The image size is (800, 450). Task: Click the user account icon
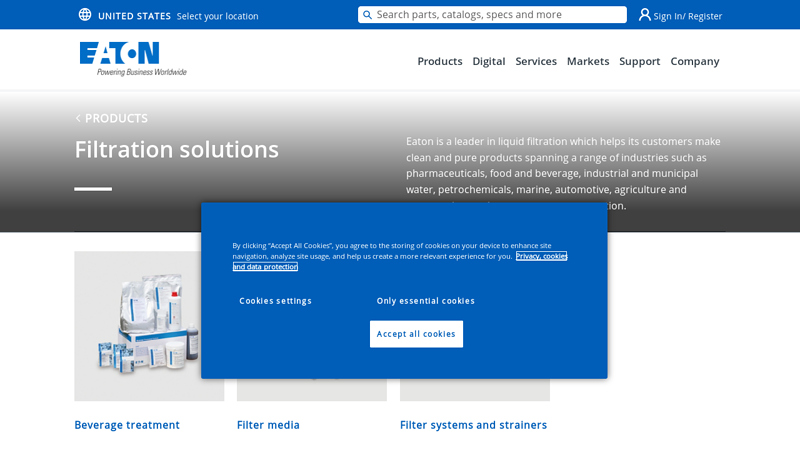tap(644, 15)
